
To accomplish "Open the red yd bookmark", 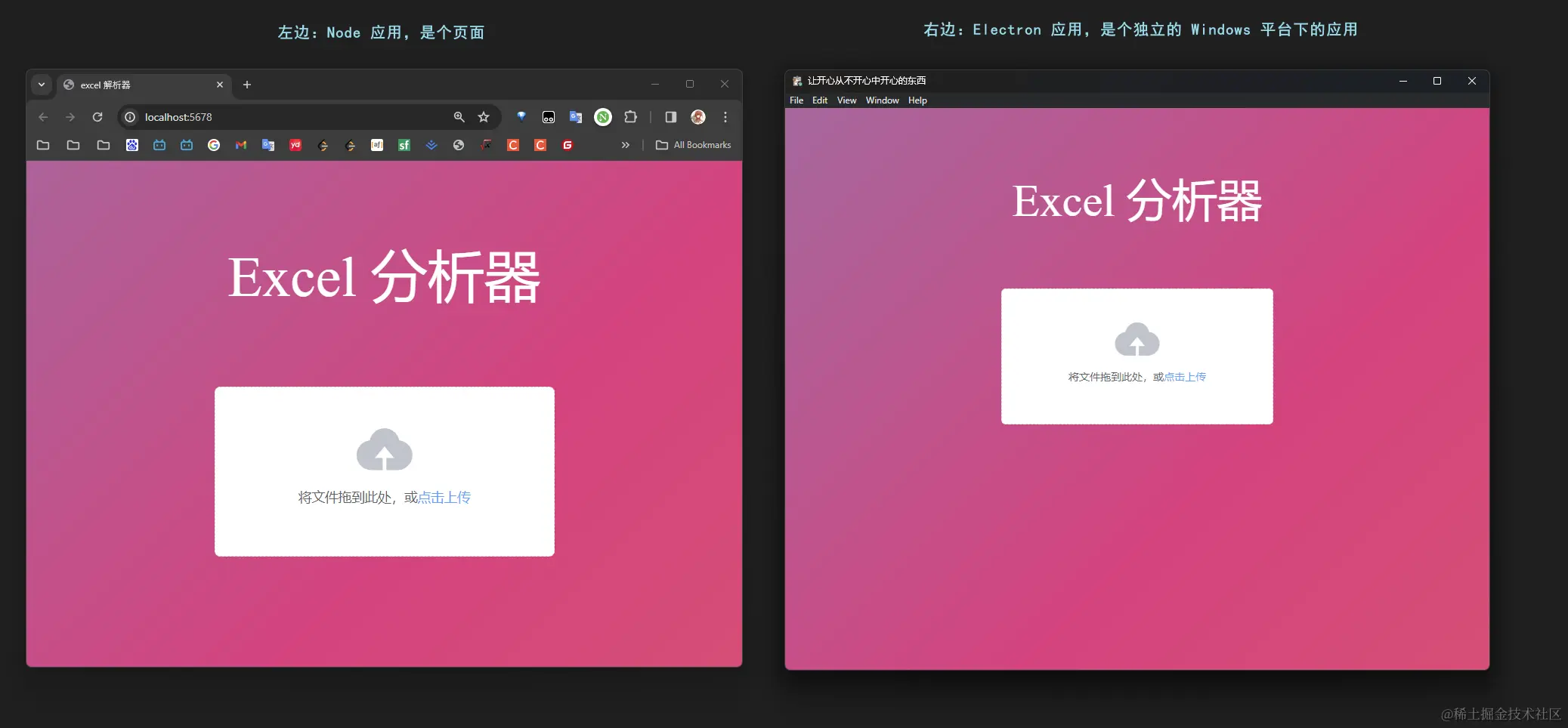I will pos(295,145).
